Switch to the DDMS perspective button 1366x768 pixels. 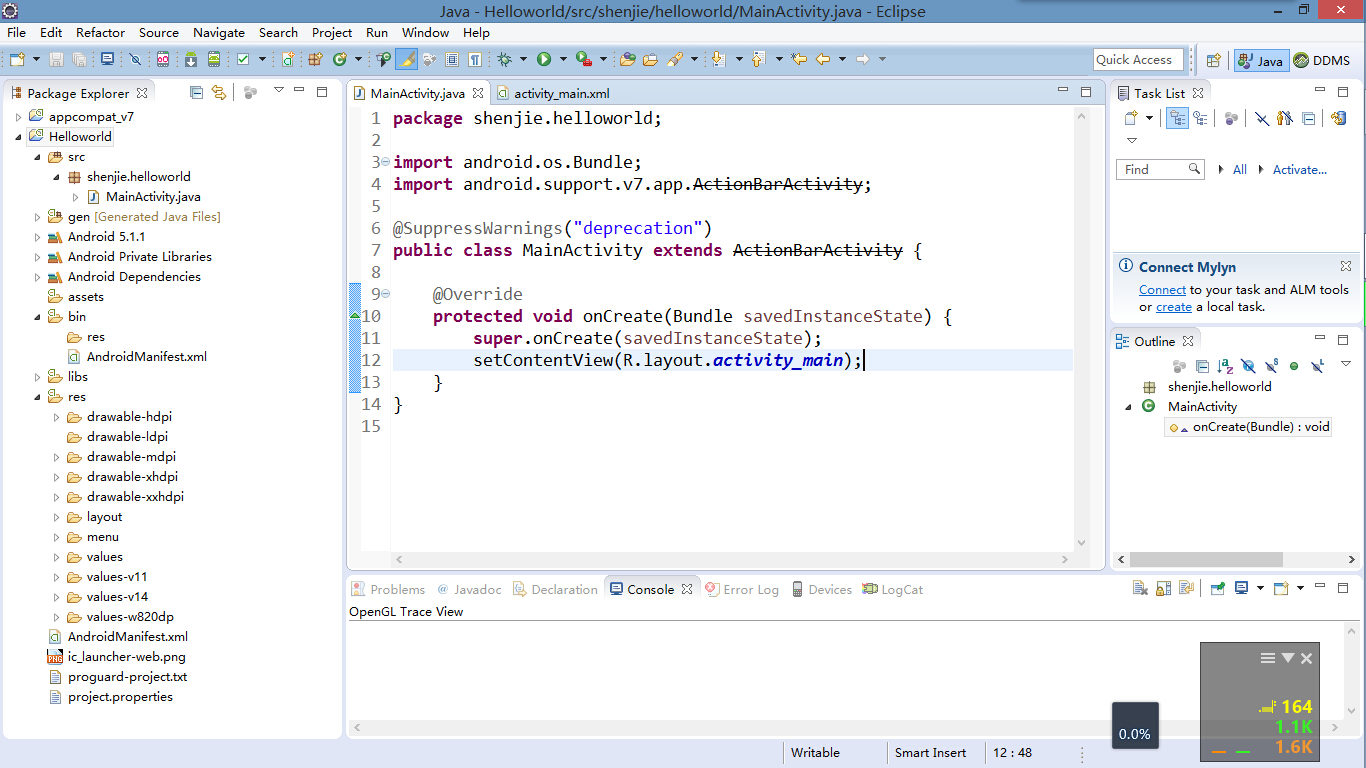1322,60
